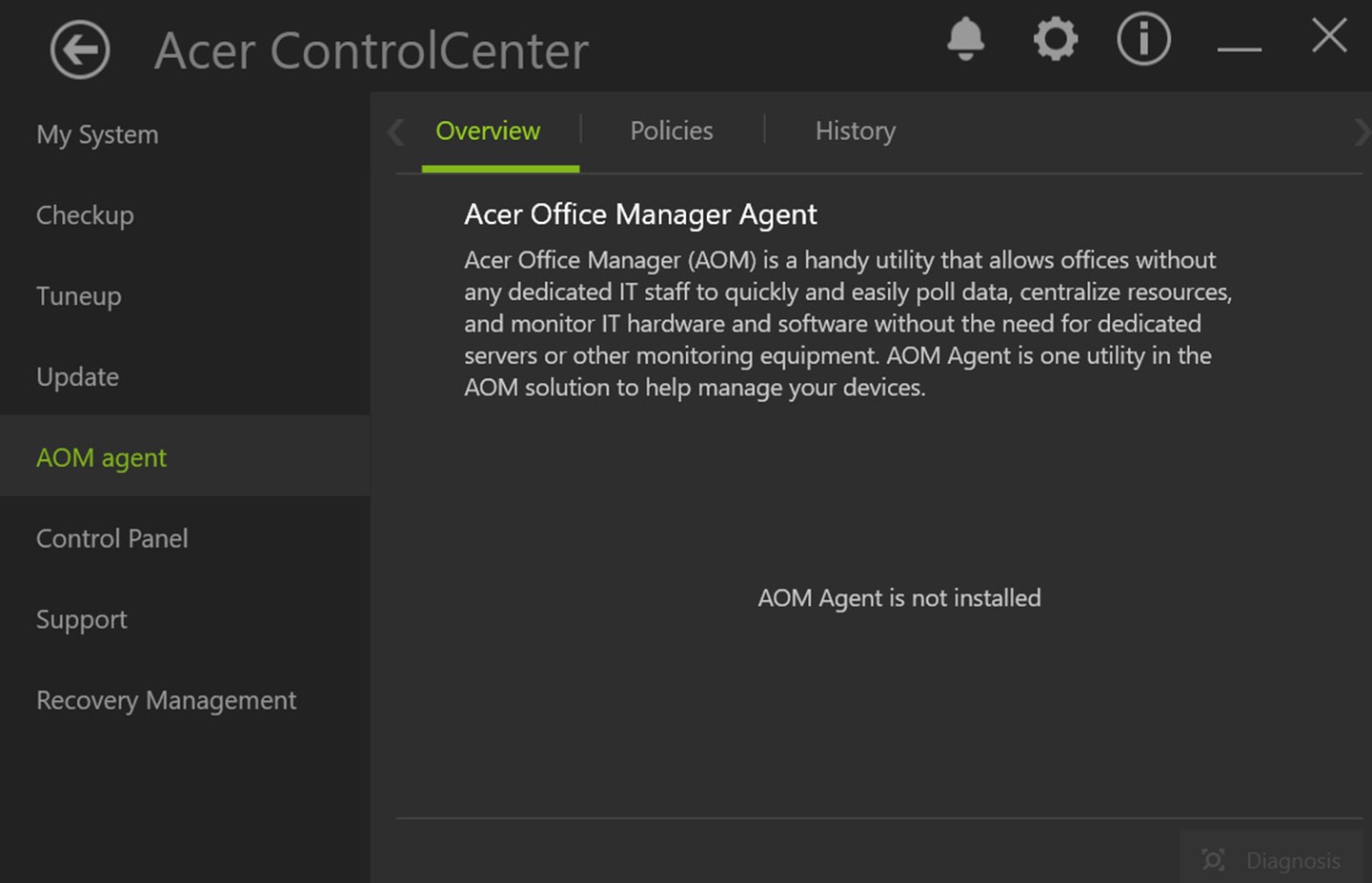Close the Acer ControlCenter window
This screenshot has width=1372, height=883.
(1329, 37)
